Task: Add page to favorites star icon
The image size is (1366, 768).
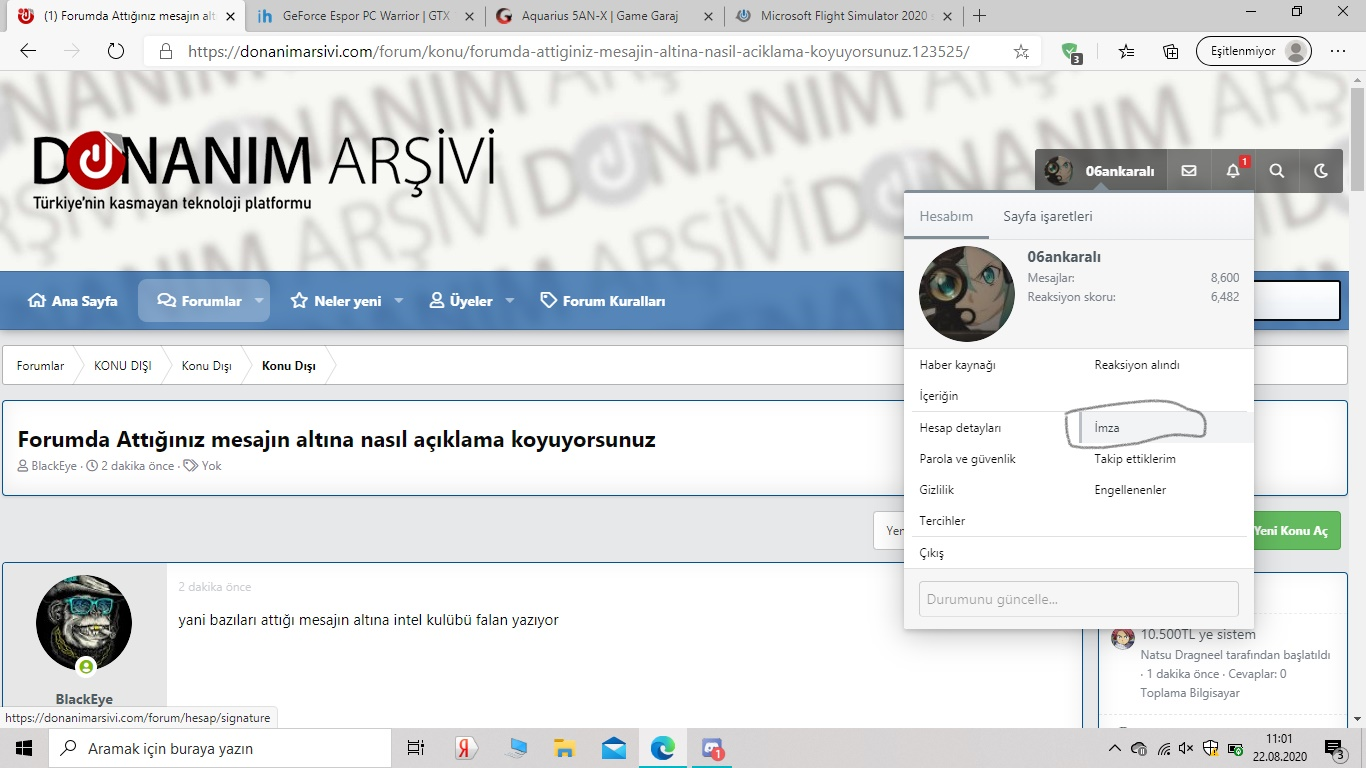Action: pos(1021,51)
